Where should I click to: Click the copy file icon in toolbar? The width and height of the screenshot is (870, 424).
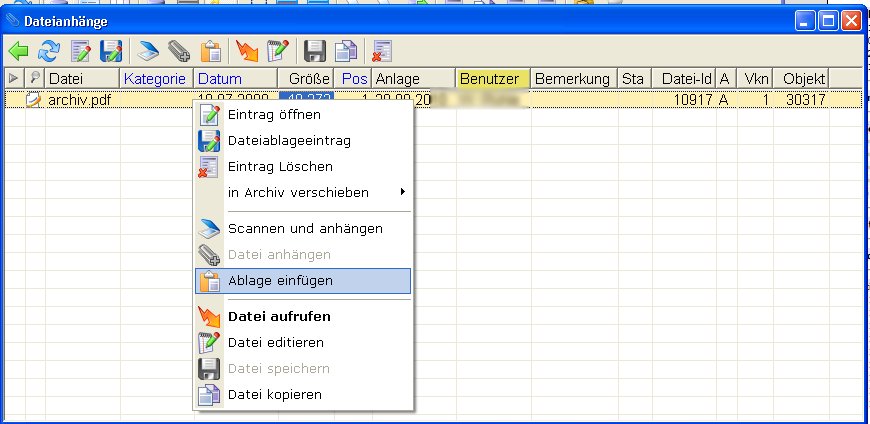point(346,51)
